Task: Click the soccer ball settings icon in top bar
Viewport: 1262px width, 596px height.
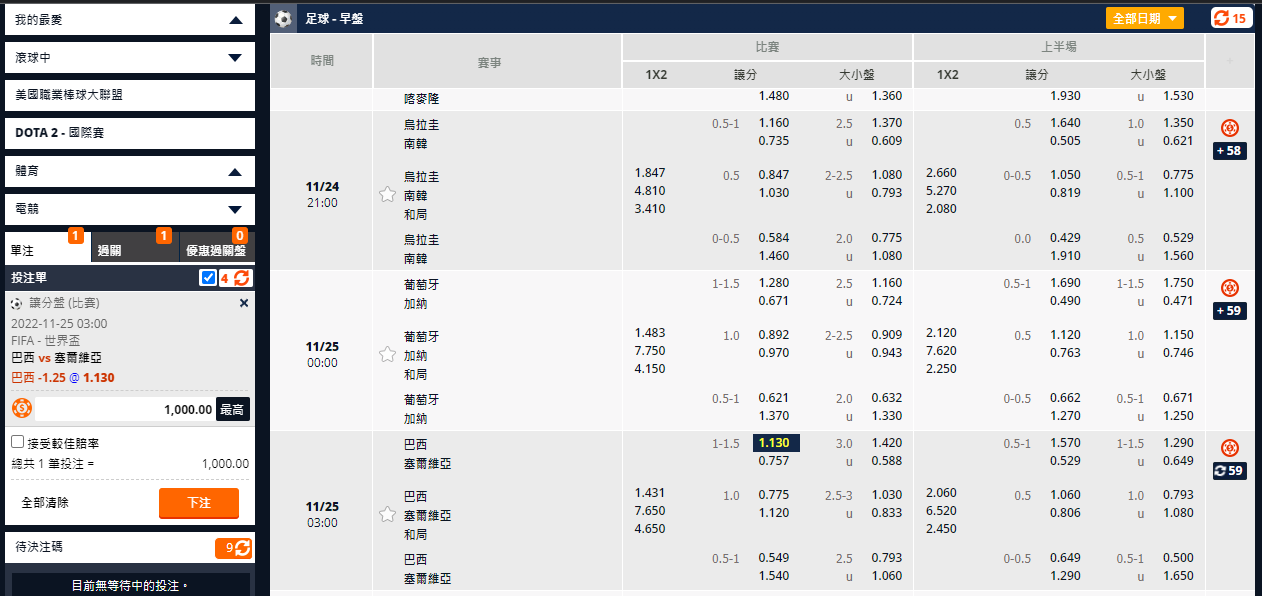Action: (281, 15)
